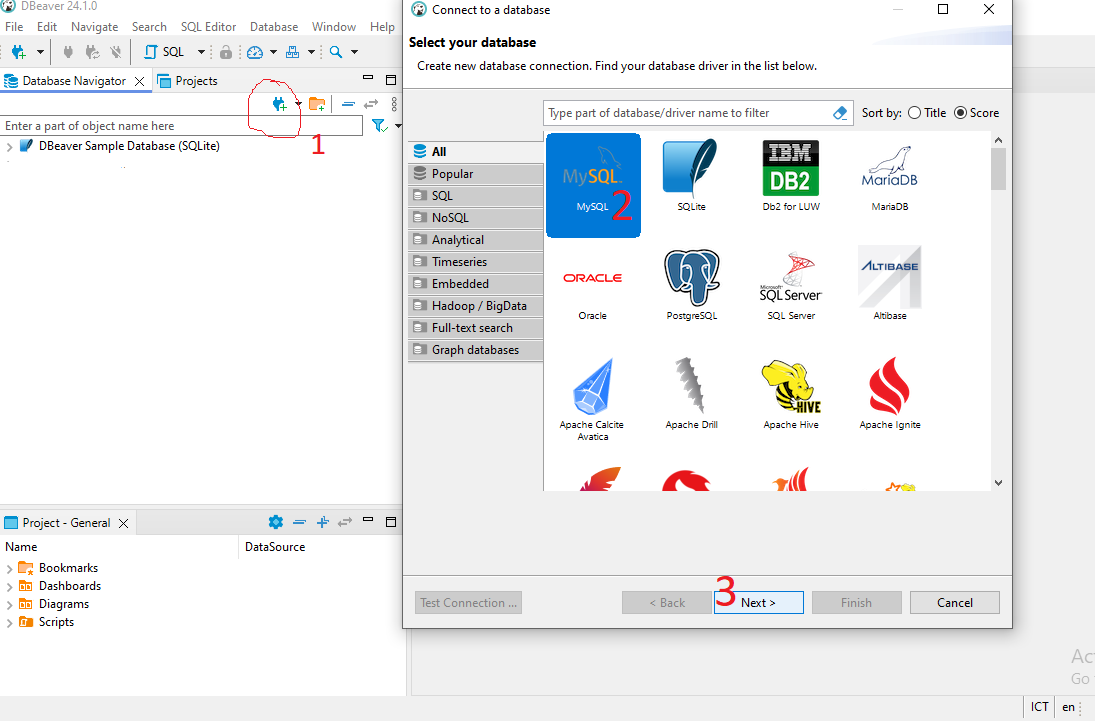
Task: Switch to the Projects tab
Action: coord(196,80)
